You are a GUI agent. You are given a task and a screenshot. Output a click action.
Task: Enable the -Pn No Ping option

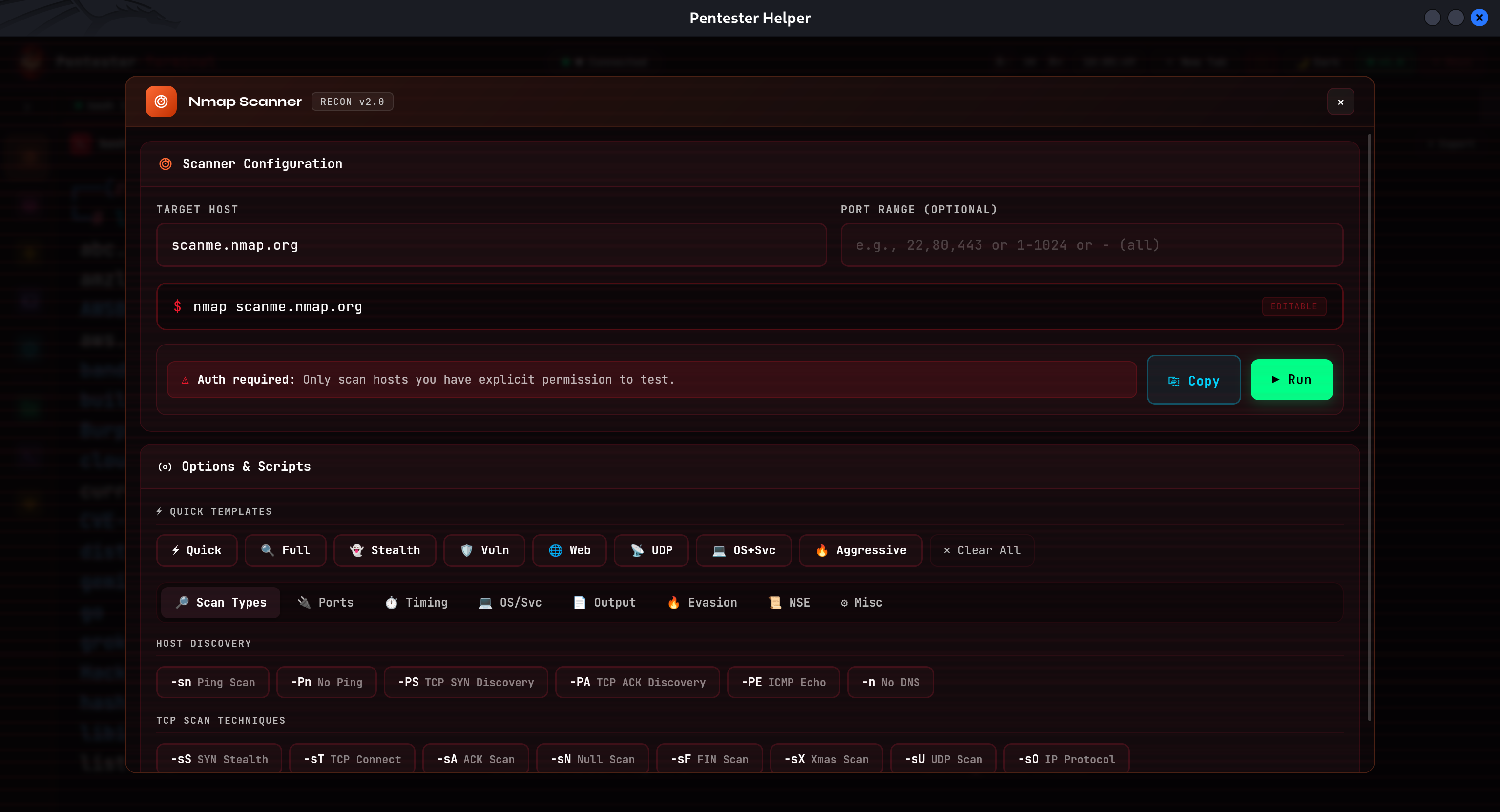point(326,682)
